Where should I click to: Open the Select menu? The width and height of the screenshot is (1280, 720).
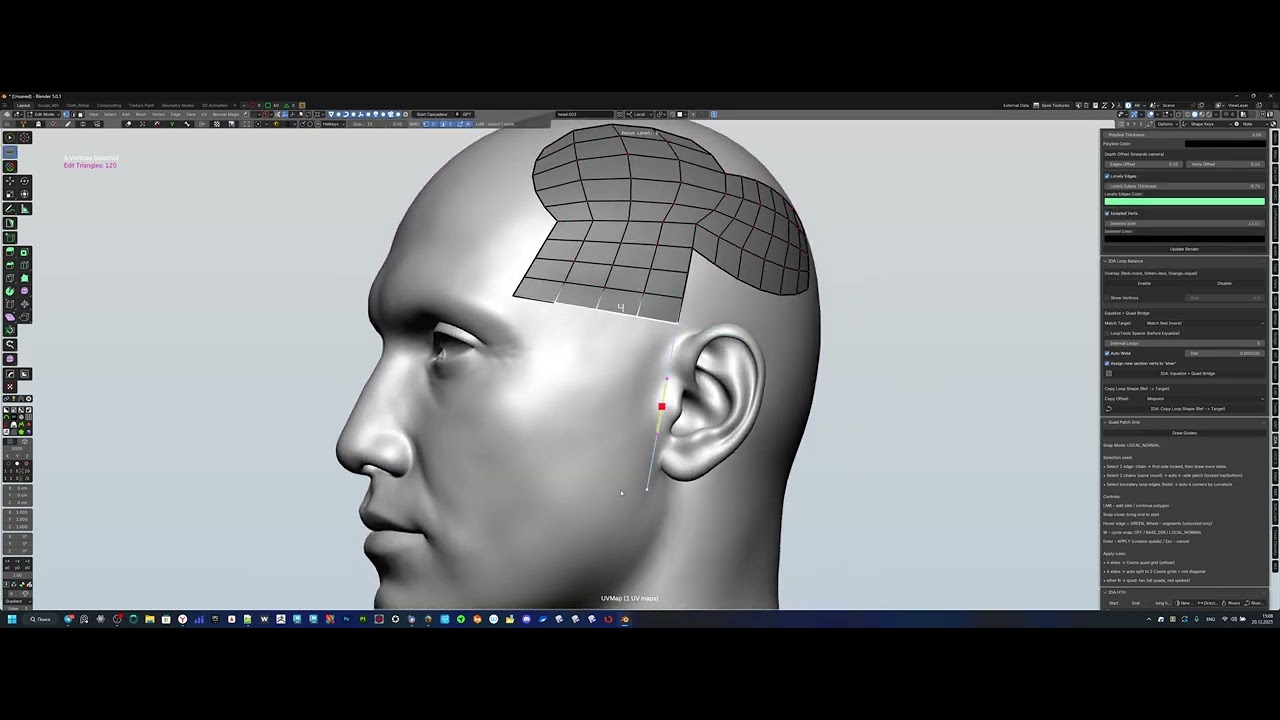(x=110, y=114)
